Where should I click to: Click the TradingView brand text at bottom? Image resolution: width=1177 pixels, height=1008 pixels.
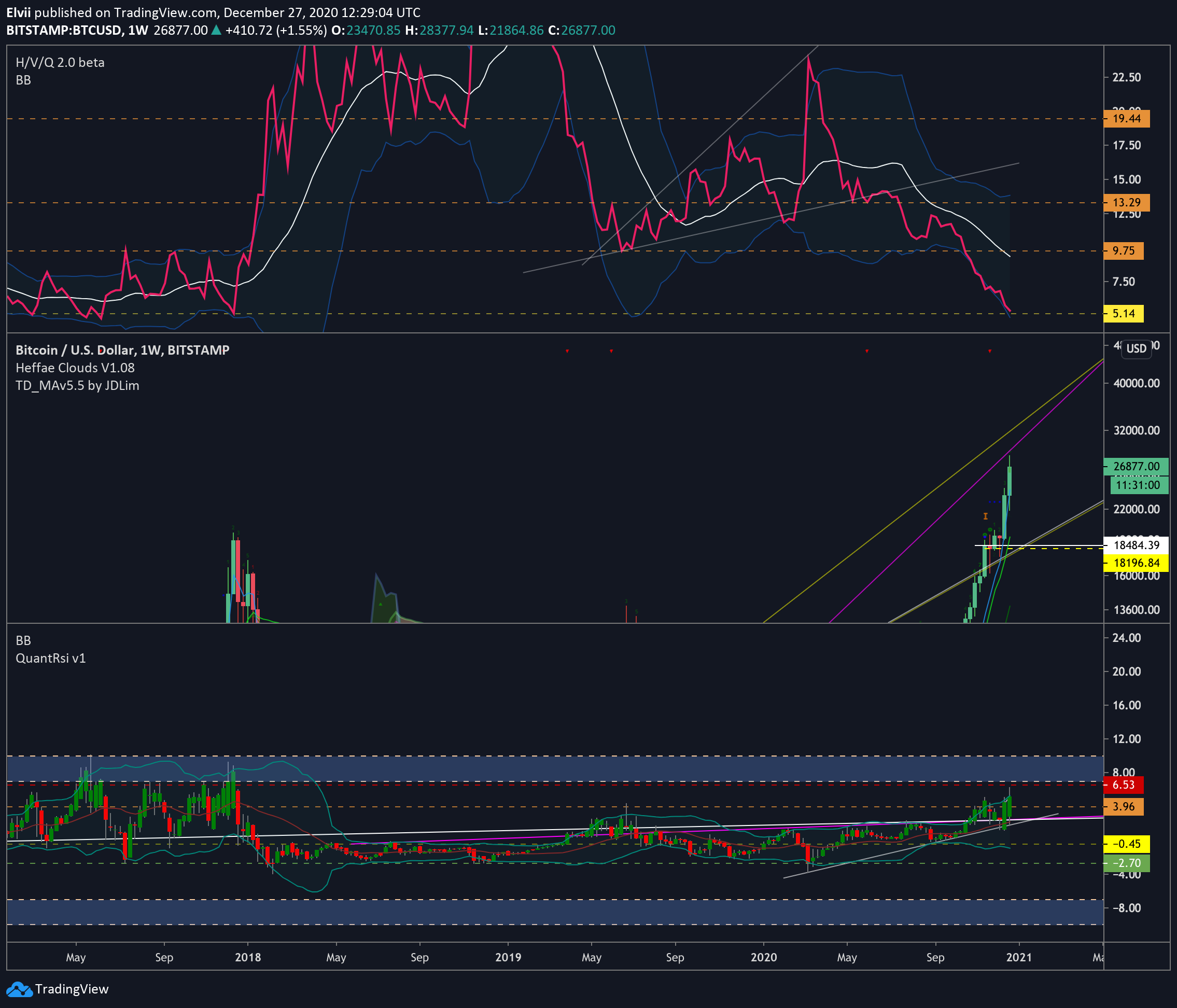pyautogui.click(x=72, y=989)
